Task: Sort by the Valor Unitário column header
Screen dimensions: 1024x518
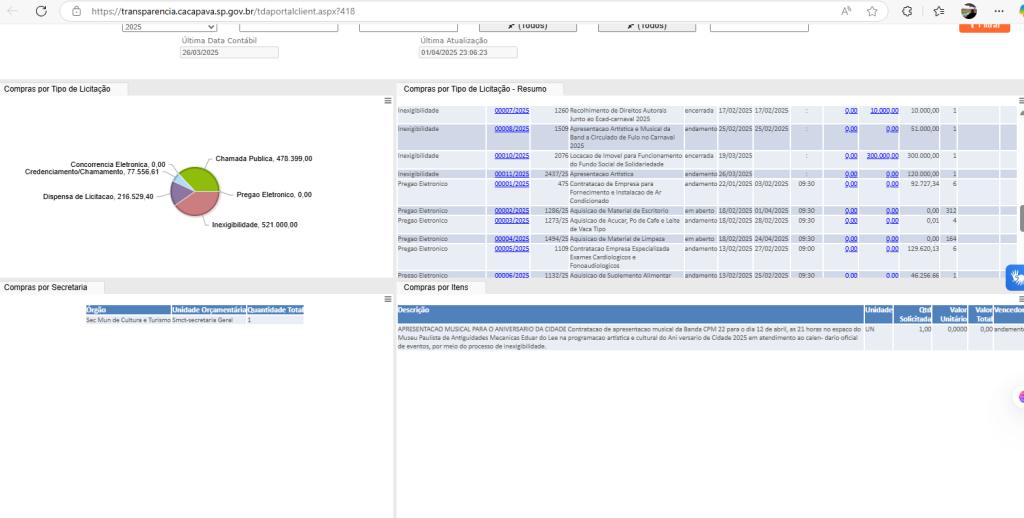Action: click(x=950, y=314)
